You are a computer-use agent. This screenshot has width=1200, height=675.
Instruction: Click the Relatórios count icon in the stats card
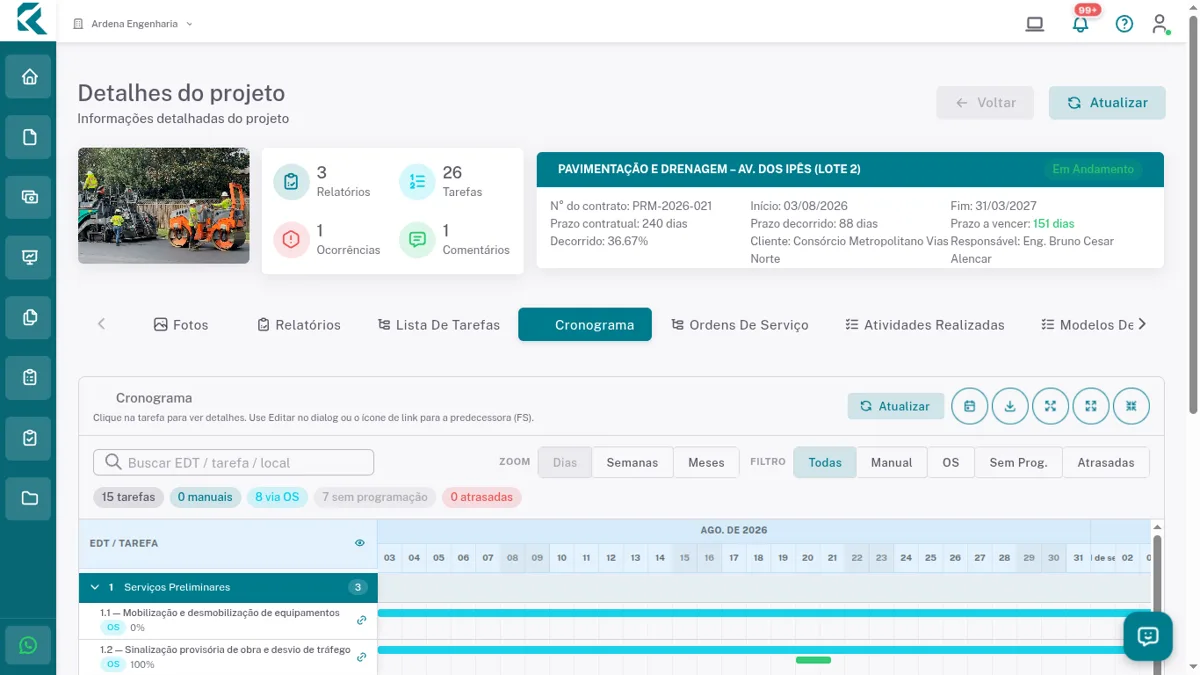(x=291, y=182)
